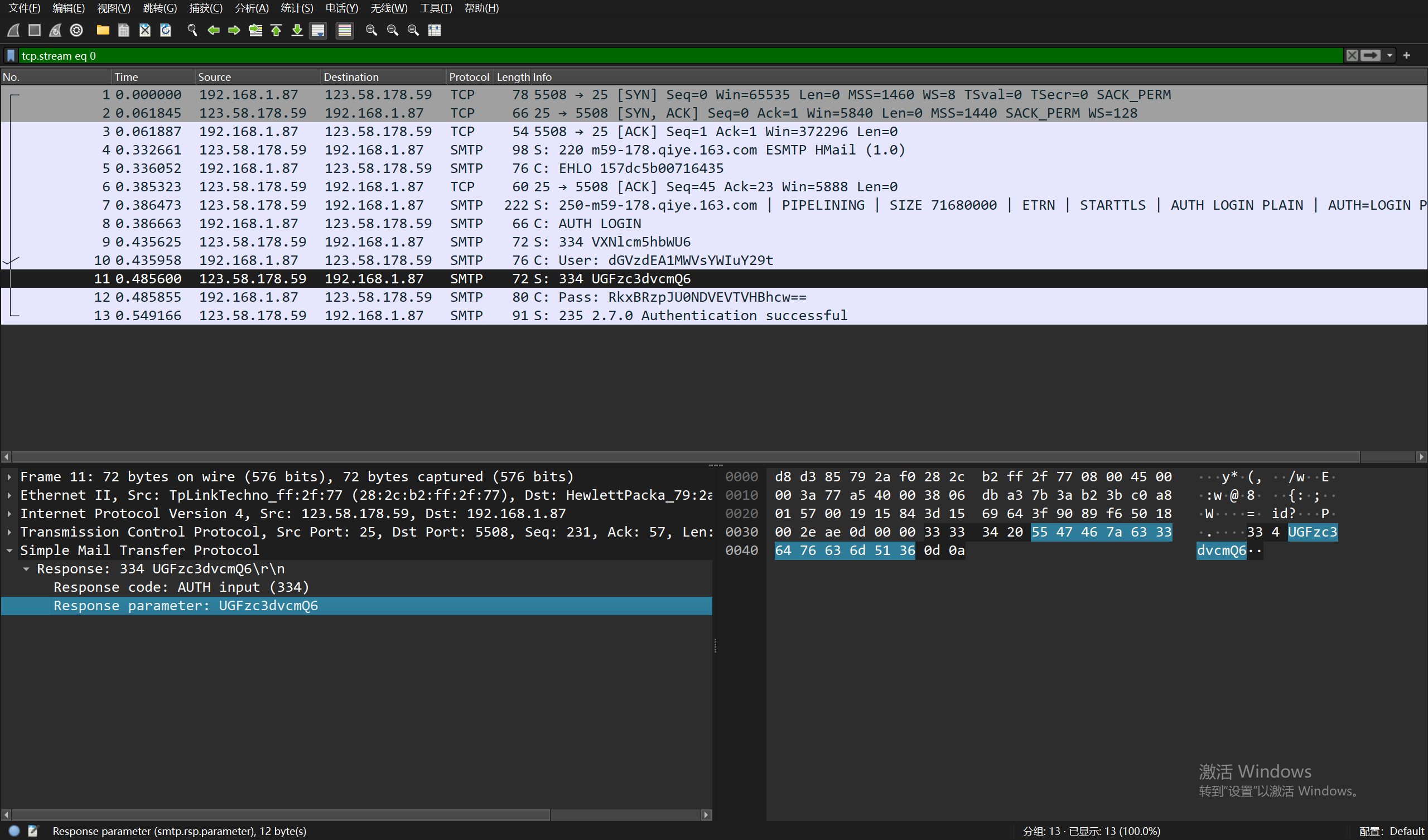Image resolution: width=1428 pixels, height=840 pixels.
Task: Collapse the Simple Mail Transfer Protocol node
Action: 9,551
